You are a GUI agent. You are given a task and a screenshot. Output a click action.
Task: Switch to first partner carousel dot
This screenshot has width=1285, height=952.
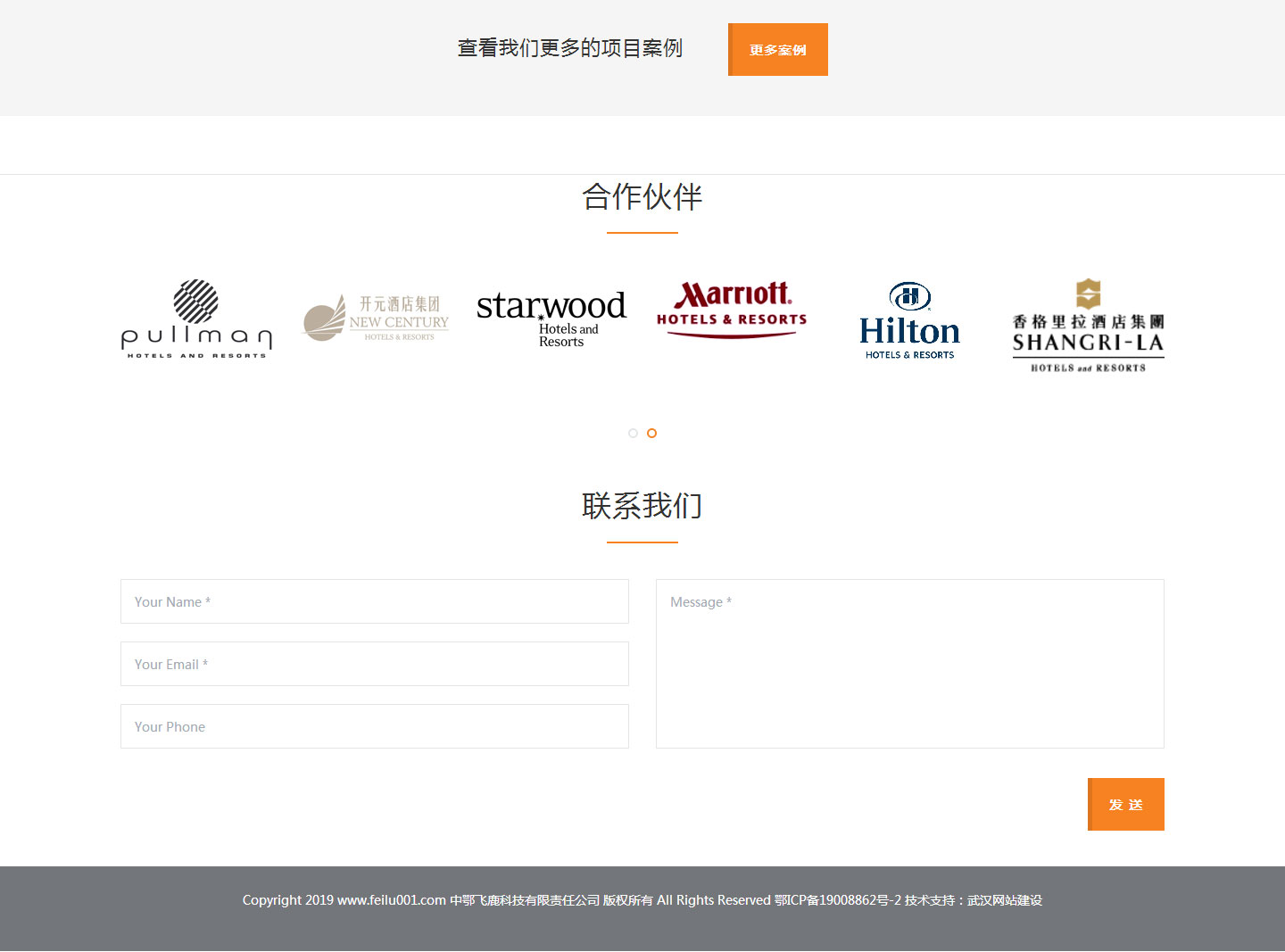pyautogui.click(x=633, y=434)
